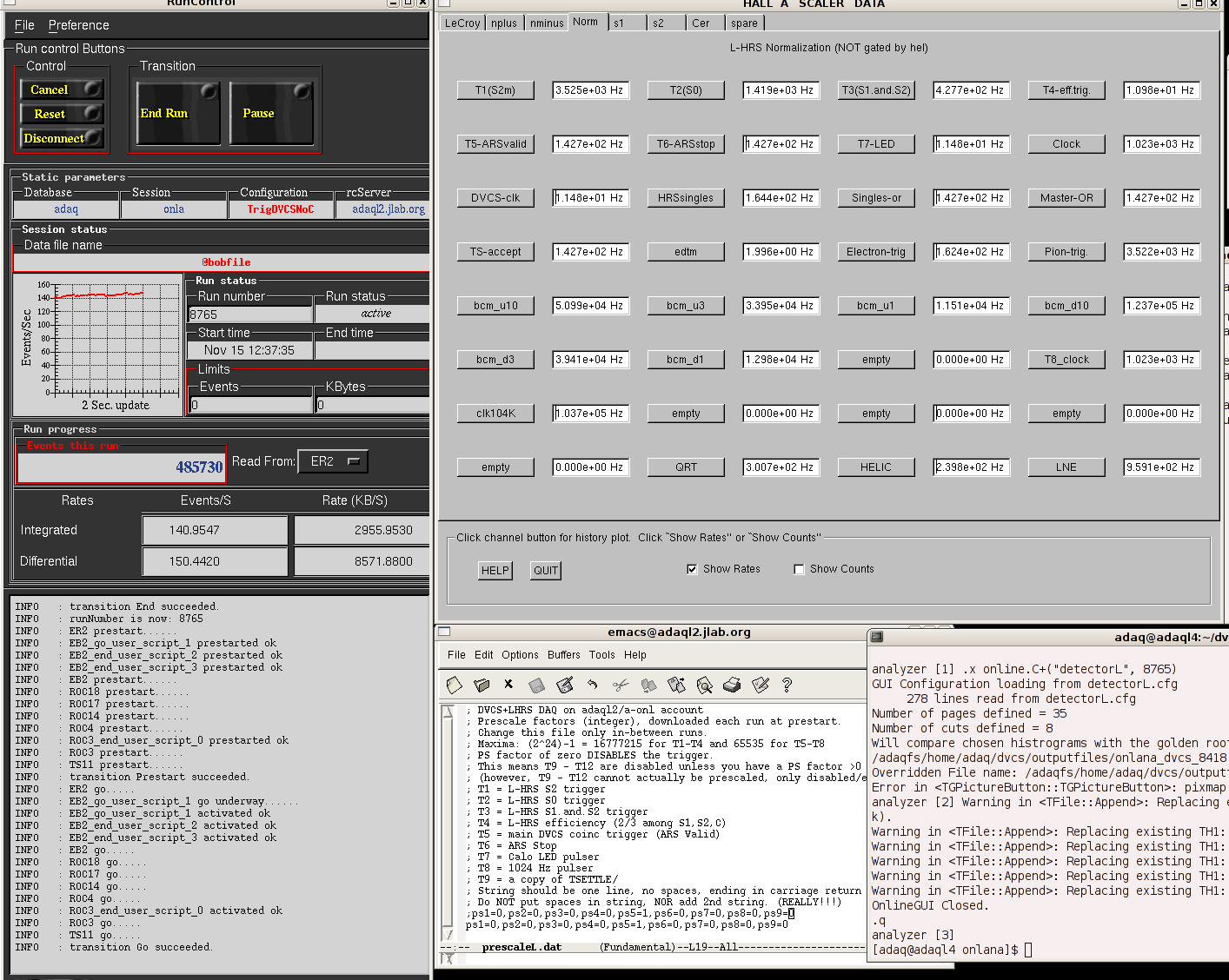Click the new file icon in emacs toolbar

pyautogui.click(x=454, y=685)
